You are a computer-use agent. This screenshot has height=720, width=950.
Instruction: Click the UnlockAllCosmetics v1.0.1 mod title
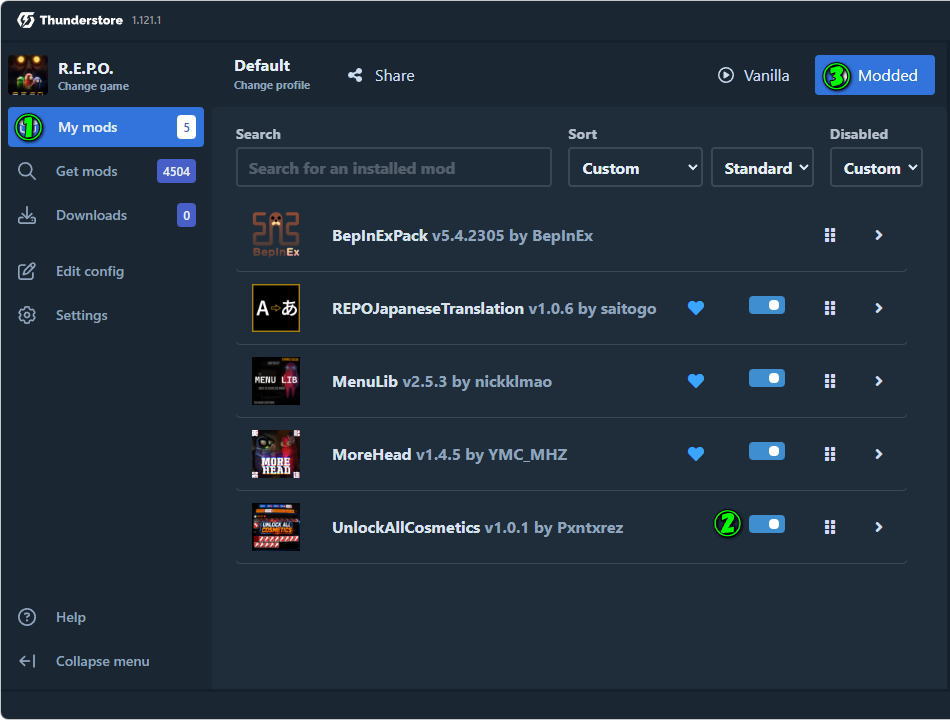coord(477,527)
